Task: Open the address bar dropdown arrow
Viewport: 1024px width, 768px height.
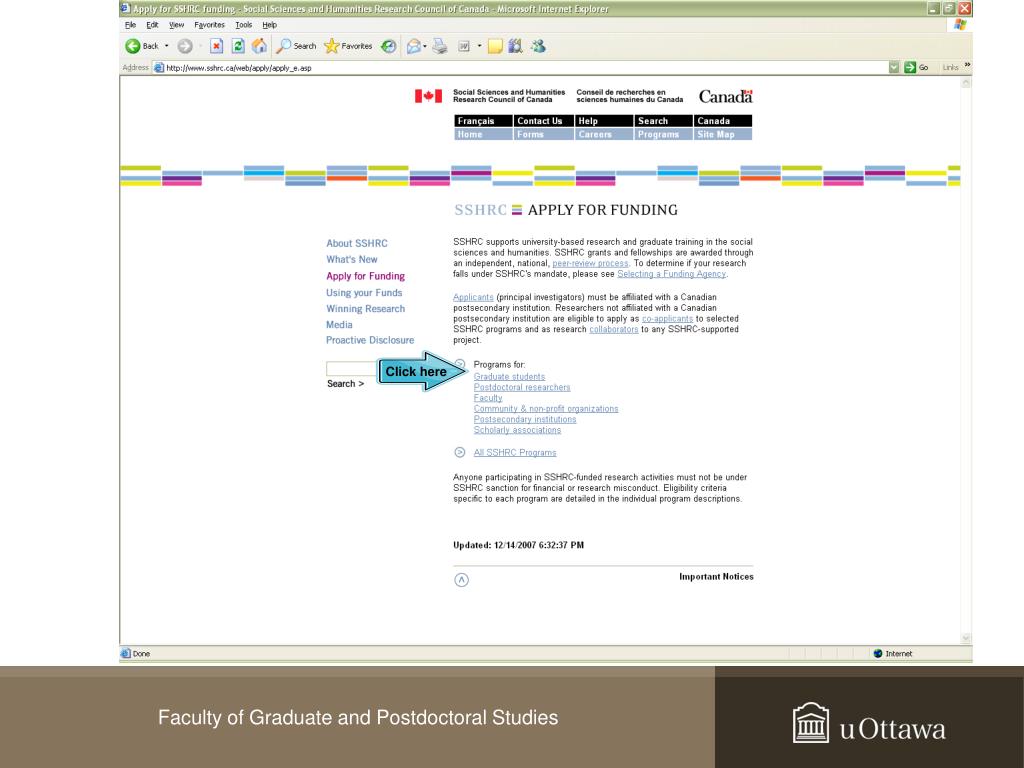Action: (x=894, y=67)
